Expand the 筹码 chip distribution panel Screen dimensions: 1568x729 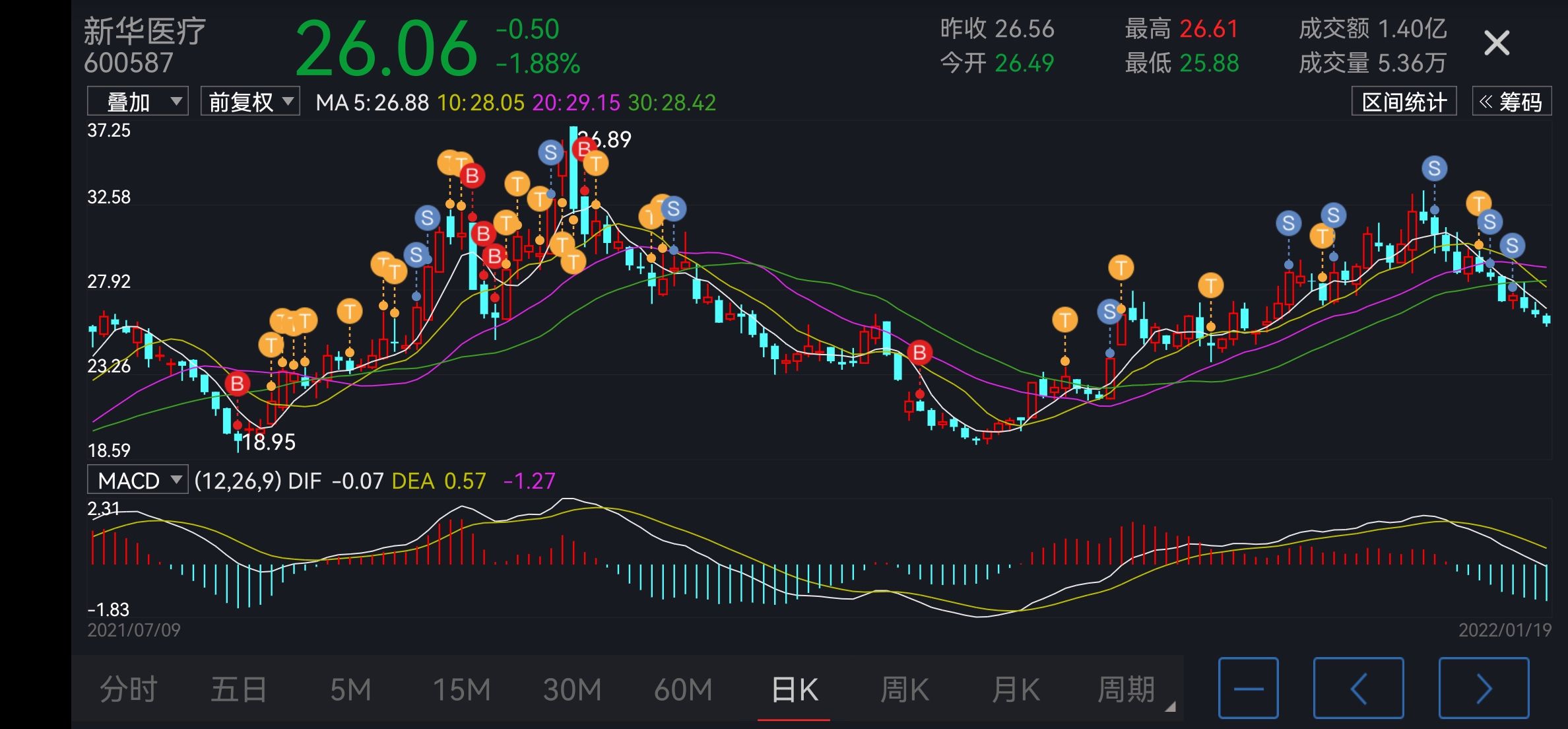point(1511,102)
